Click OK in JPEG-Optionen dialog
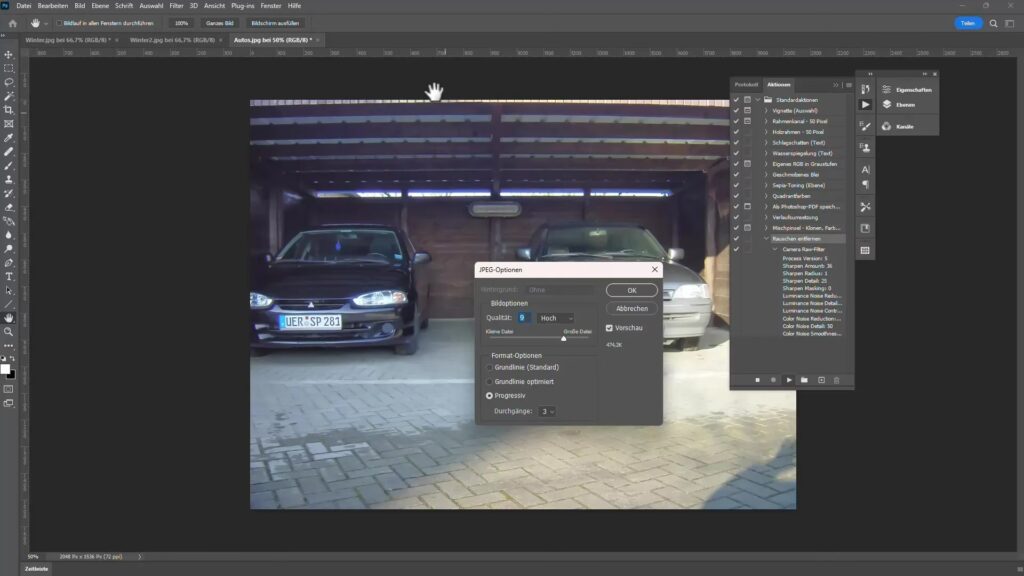The width and height of the screenshot is (1024, 576). click(632, 290)
